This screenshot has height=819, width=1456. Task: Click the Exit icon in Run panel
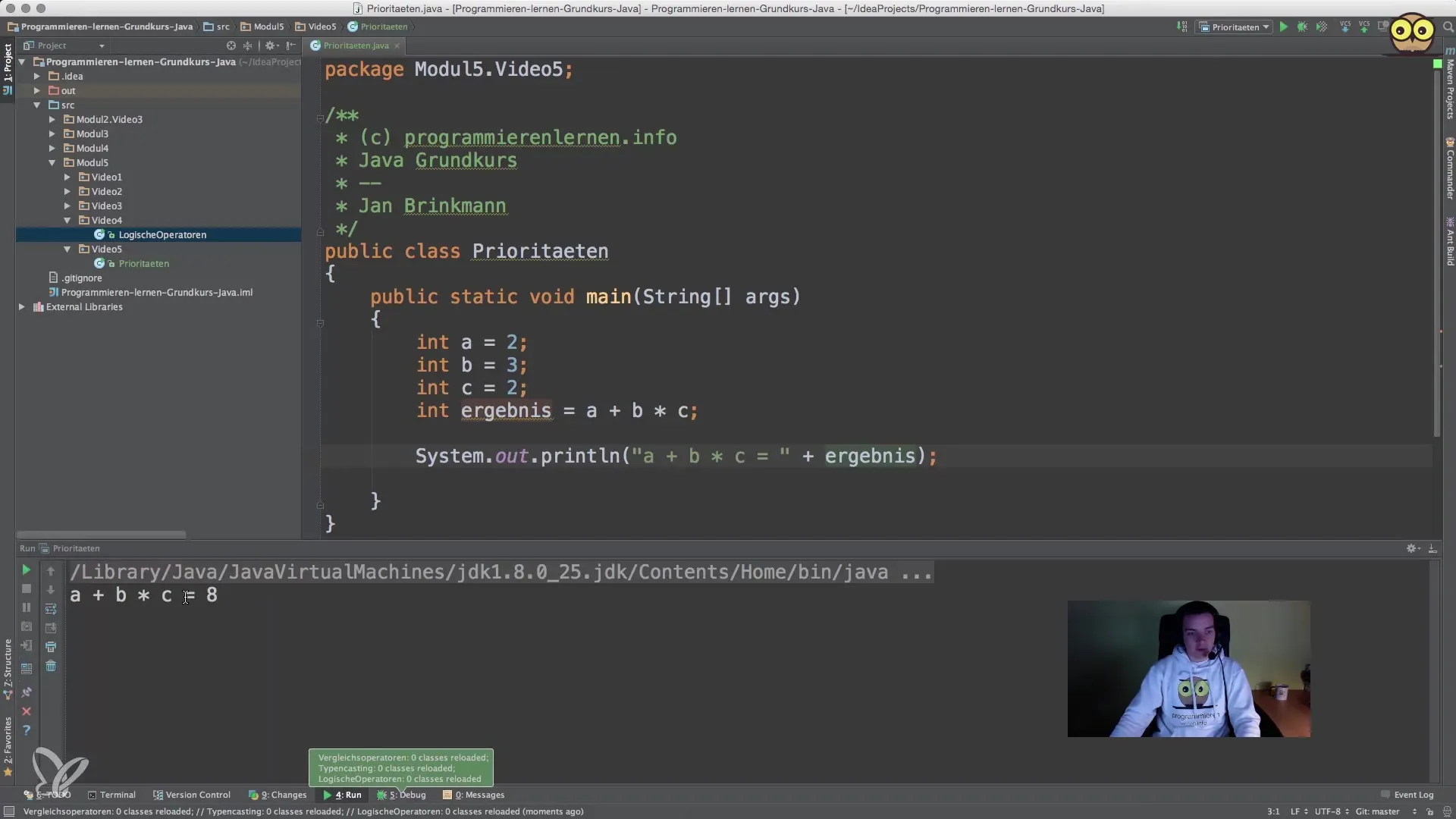[26, 646]
